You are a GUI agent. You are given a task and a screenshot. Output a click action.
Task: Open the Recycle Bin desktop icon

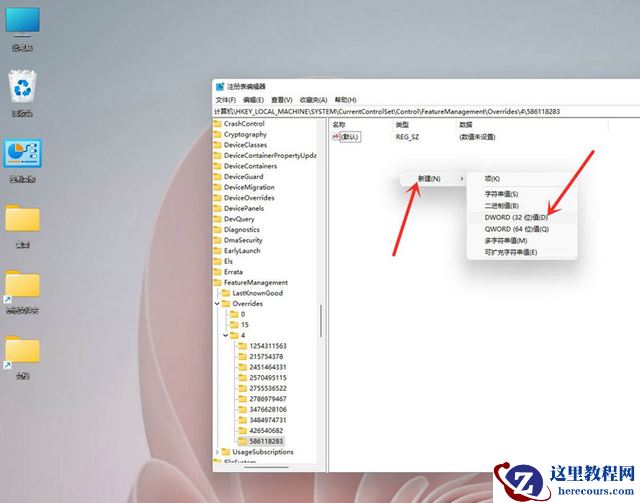click(22, 86)
